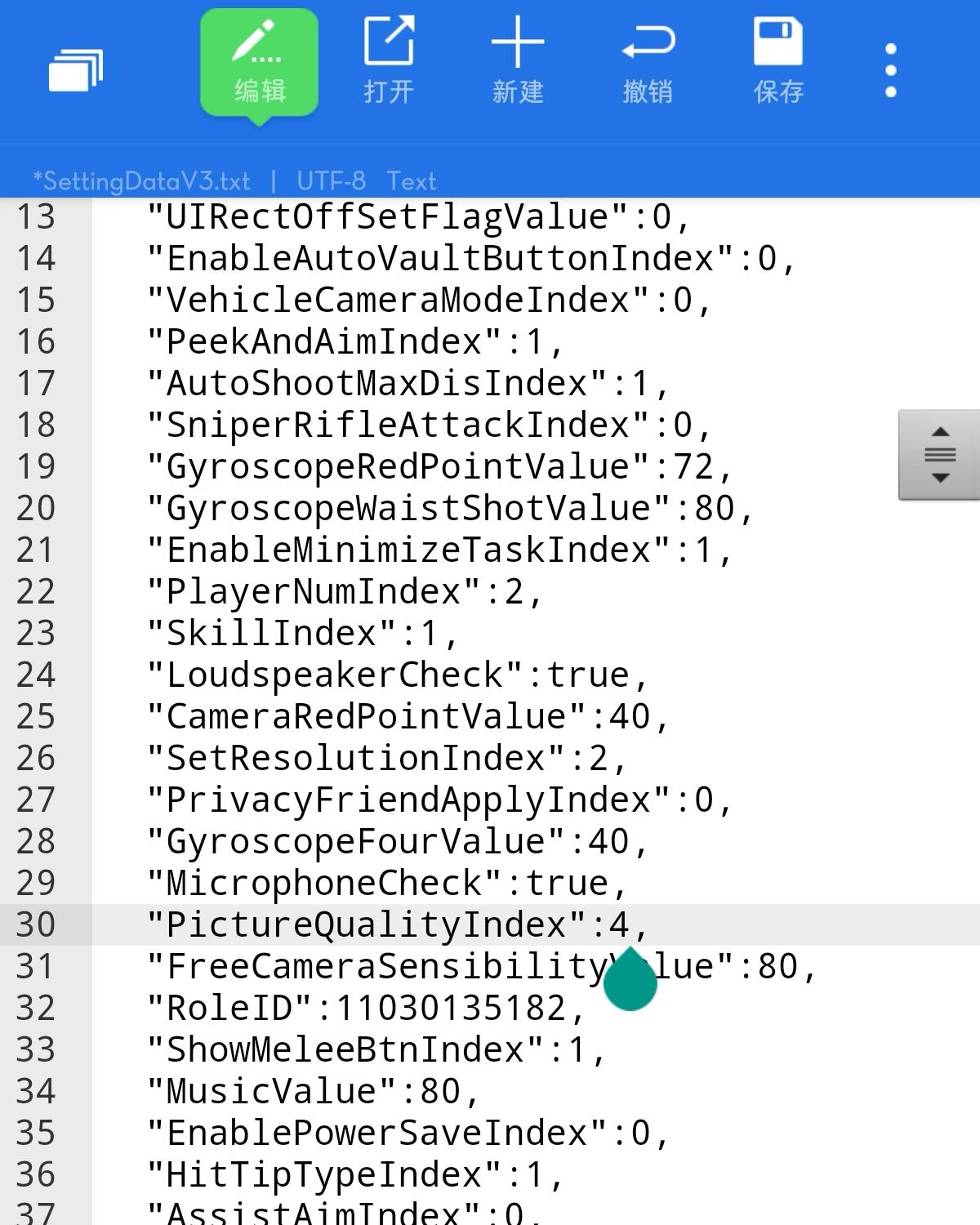This screenshot has width=980, height=1225.
Task: Tap the LoudspeakerCheck true value
Action: coord(588,675)
